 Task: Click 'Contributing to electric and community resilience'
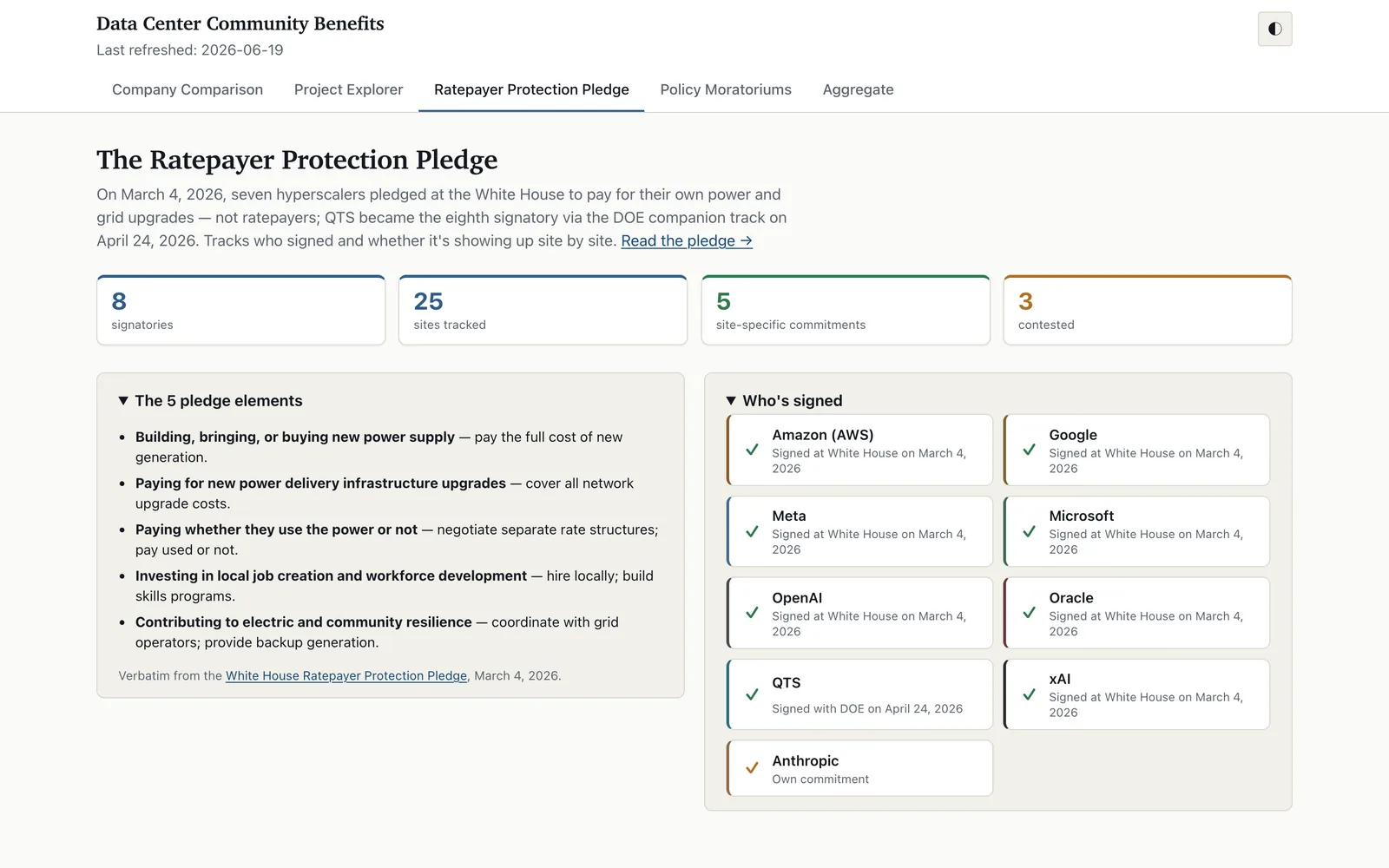(x=304, y=621)
